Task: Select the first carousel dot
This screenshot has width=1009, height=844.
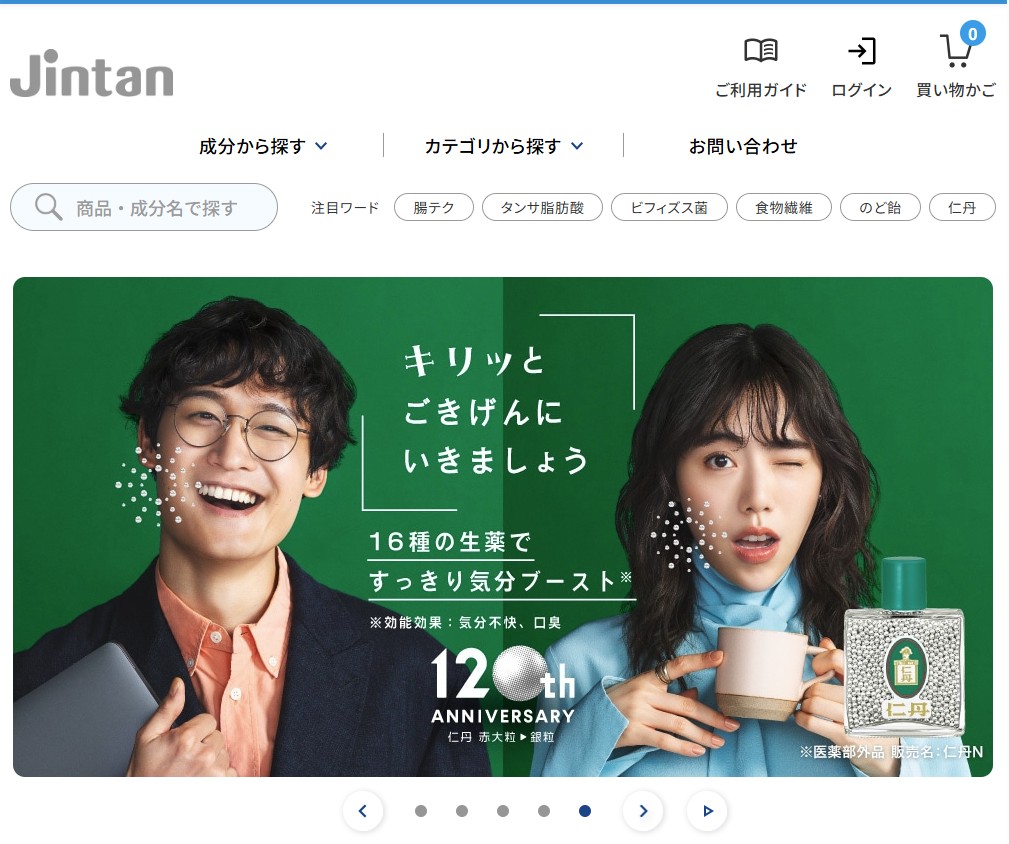Action: [421, 811]
